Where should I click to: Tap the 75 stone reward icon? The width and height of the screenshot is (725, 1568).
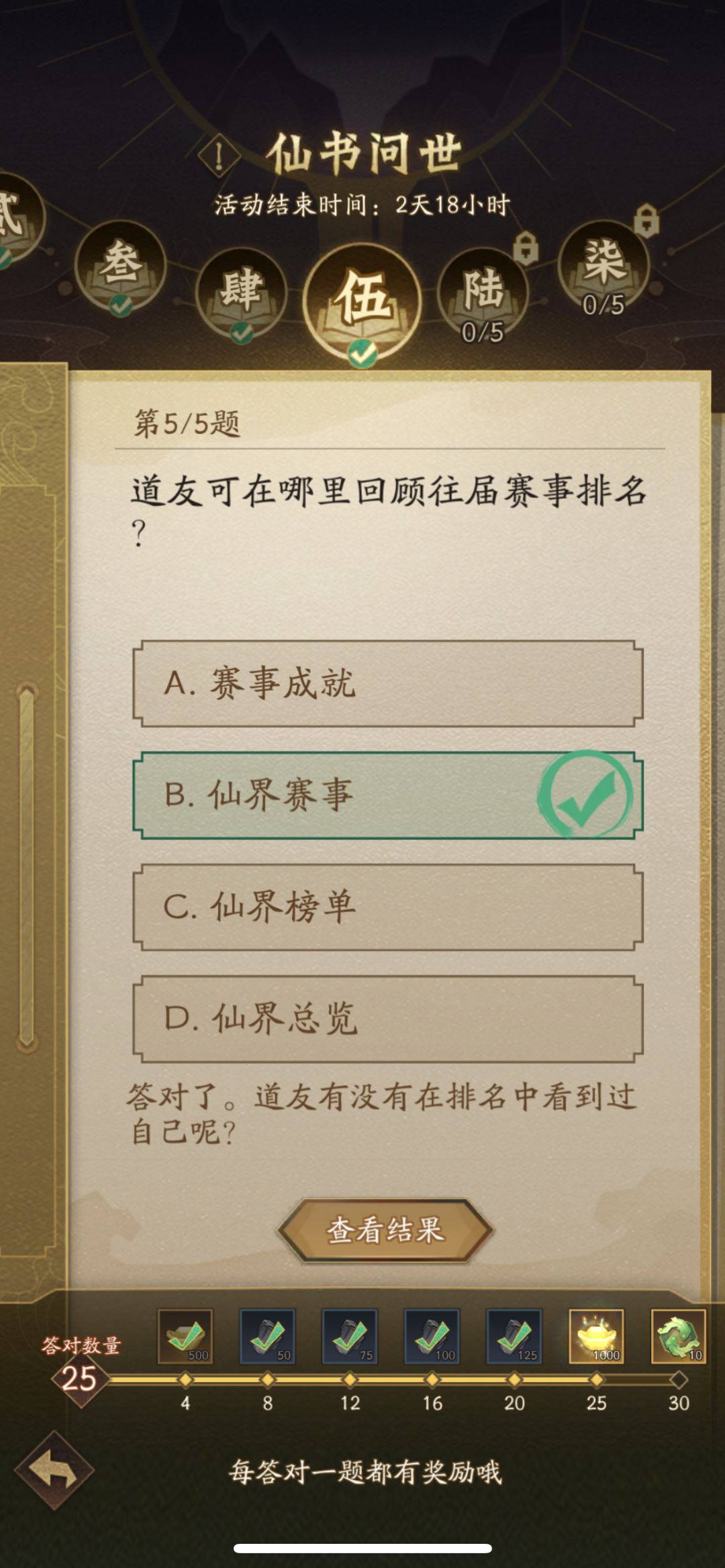point(350,1336)
